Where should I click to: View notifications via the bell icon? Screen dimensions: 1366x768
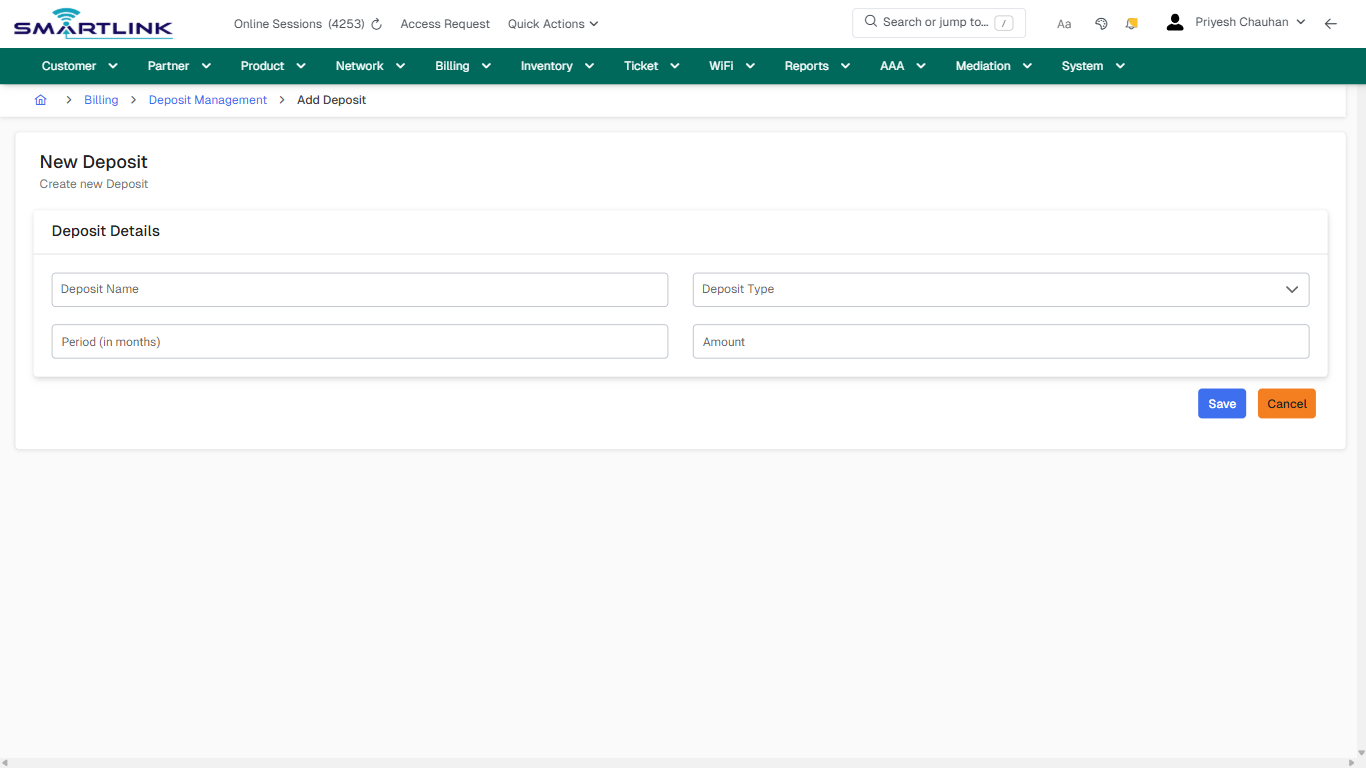(1131, 23)
